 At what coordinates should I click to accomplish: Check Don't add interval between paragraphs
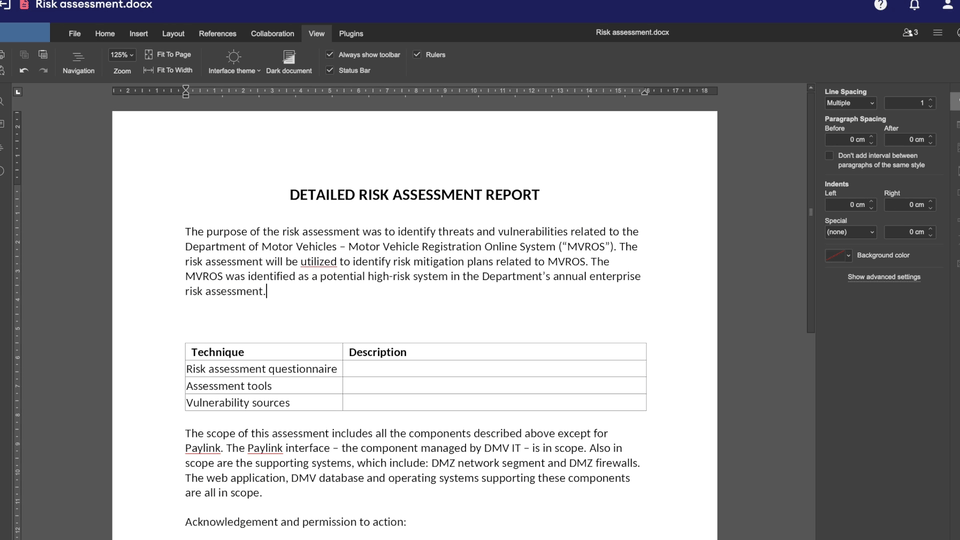830,156
